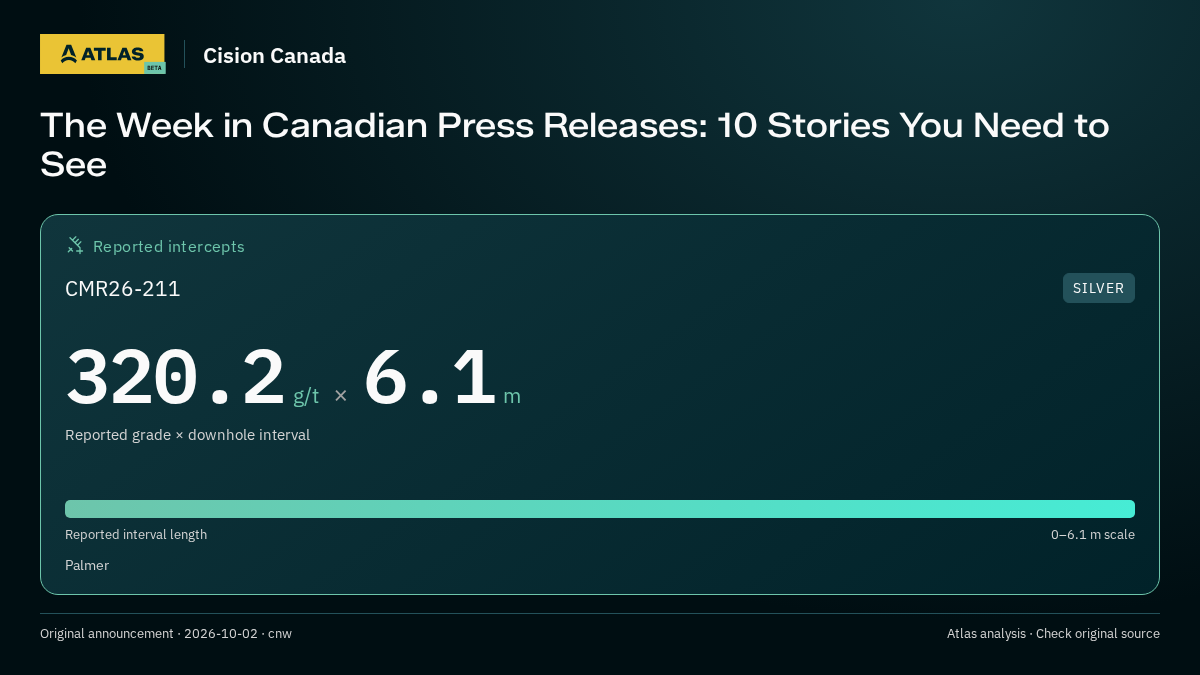Image resolution: width=1200 pixels, height=675 pixels.
Task: Click the 0–6.1 m scale label
Action: 1092,535
